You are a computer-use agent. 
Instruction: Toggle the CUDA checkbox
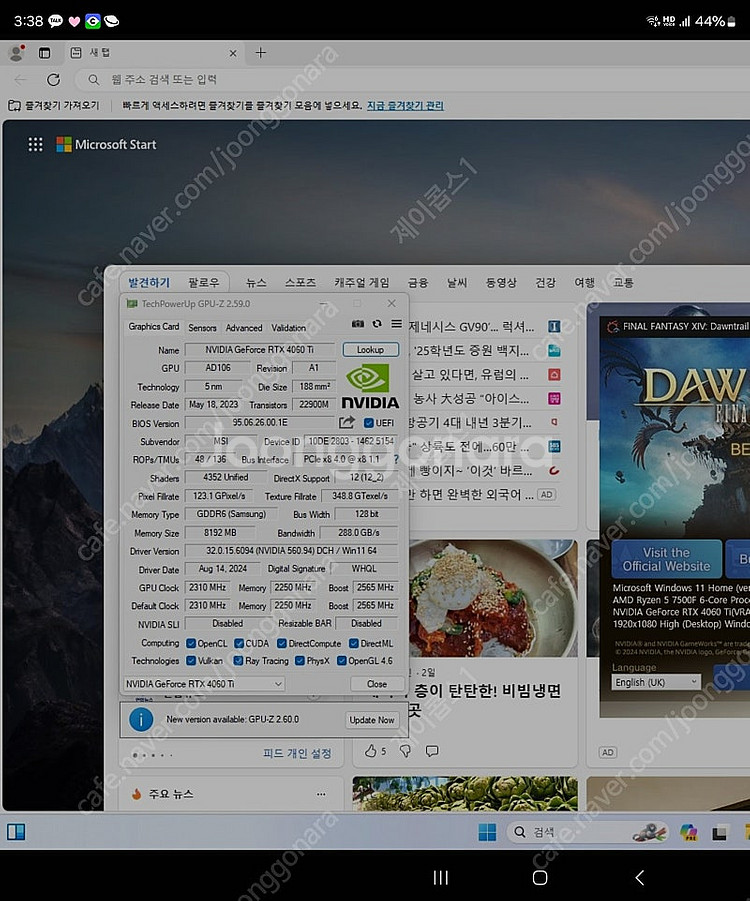pyautogui.click(x=239, y=643)
